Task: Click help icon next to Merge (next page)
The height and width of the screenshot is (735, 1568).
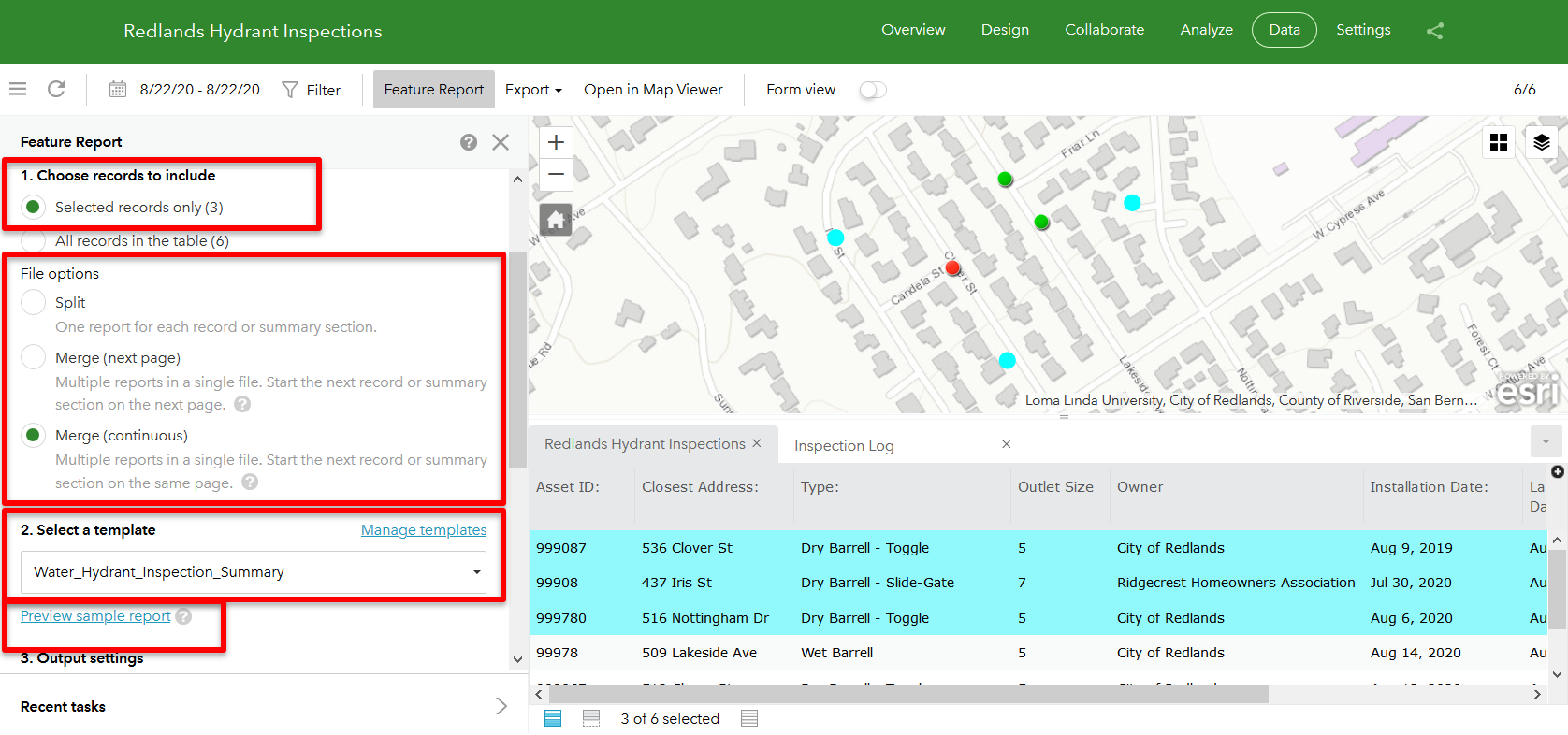Action: [x=242, y=404]
